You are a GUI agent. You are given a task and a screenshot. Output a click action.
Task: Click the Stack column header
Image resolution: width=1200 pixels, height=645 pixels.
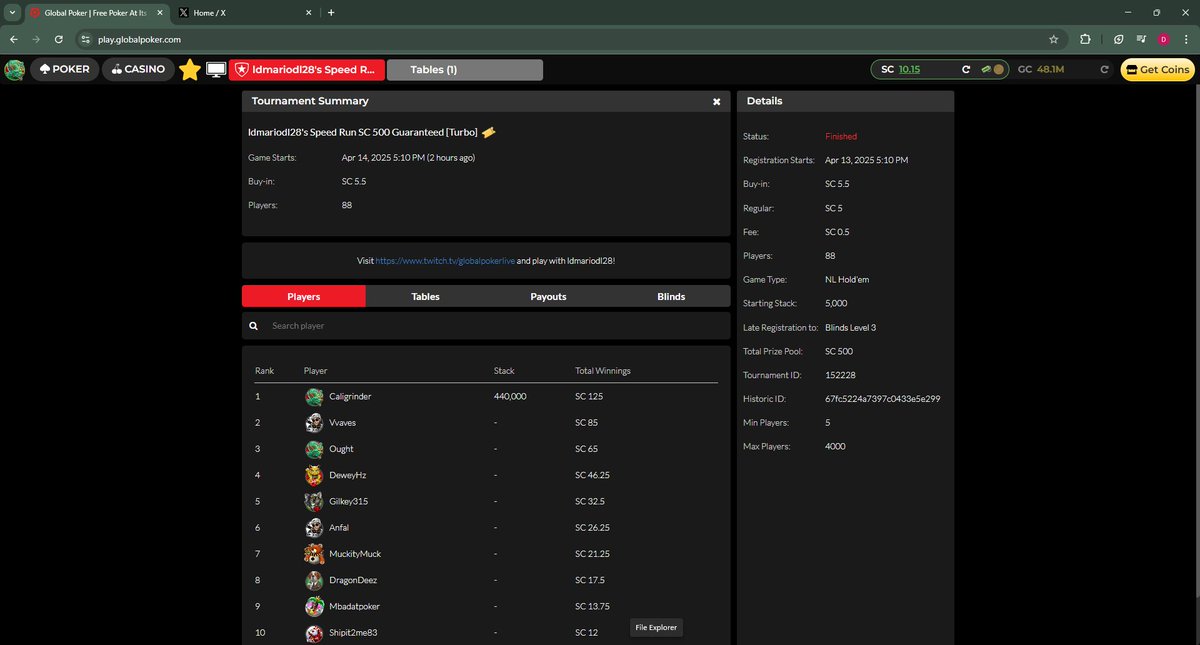pyautogui.click(x=504, y=371)
